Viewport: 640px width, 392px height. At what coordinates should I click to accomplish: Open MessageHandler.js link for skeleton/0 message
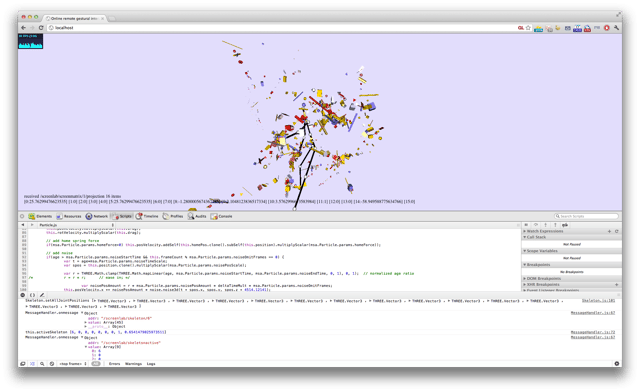(x=593, y=313)
